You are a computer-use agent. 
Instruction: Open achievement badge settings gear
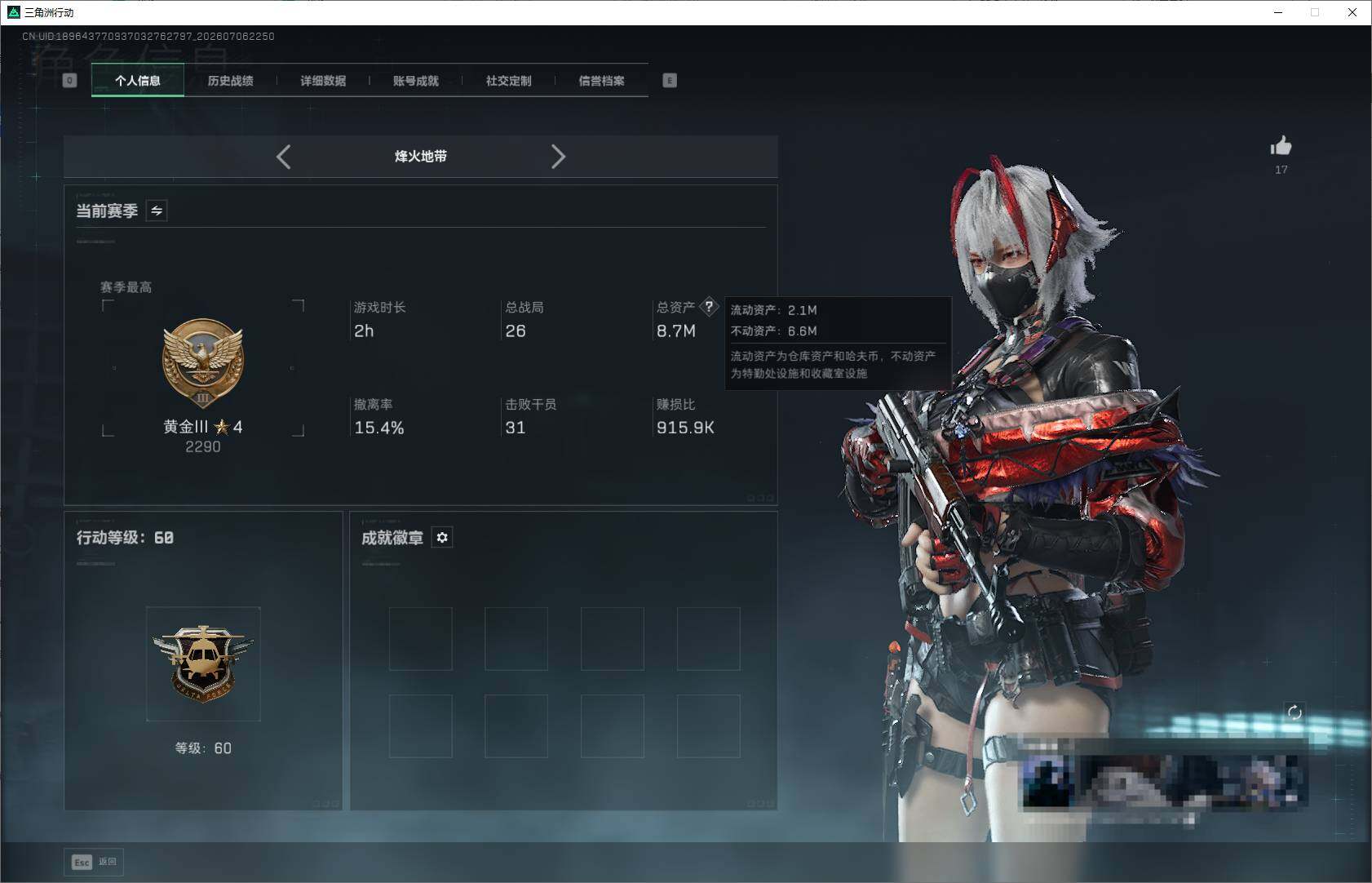[442, 537]
